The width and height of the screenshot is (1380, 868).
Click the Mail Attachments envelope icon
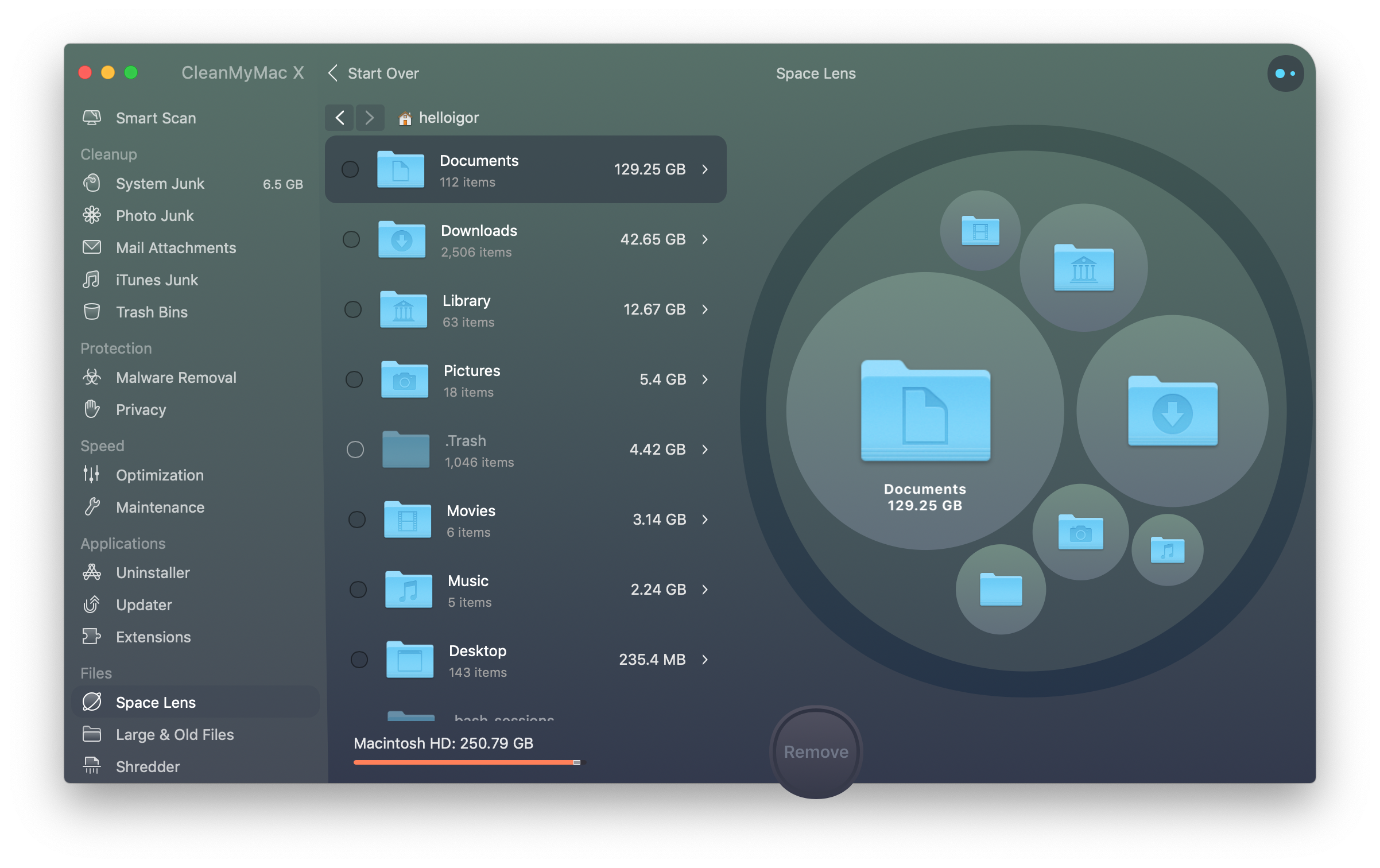(92, 247)
